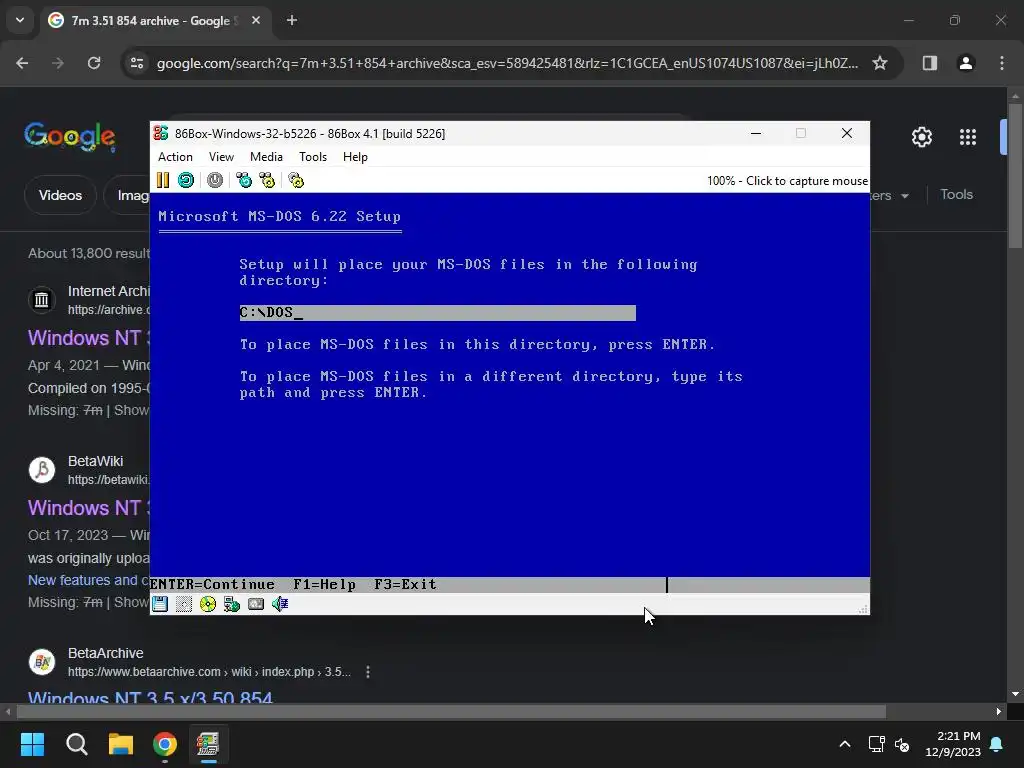Open more options for BetaArchive result
This screenshot has height=768, width=1024.
[x=368, y=672]
